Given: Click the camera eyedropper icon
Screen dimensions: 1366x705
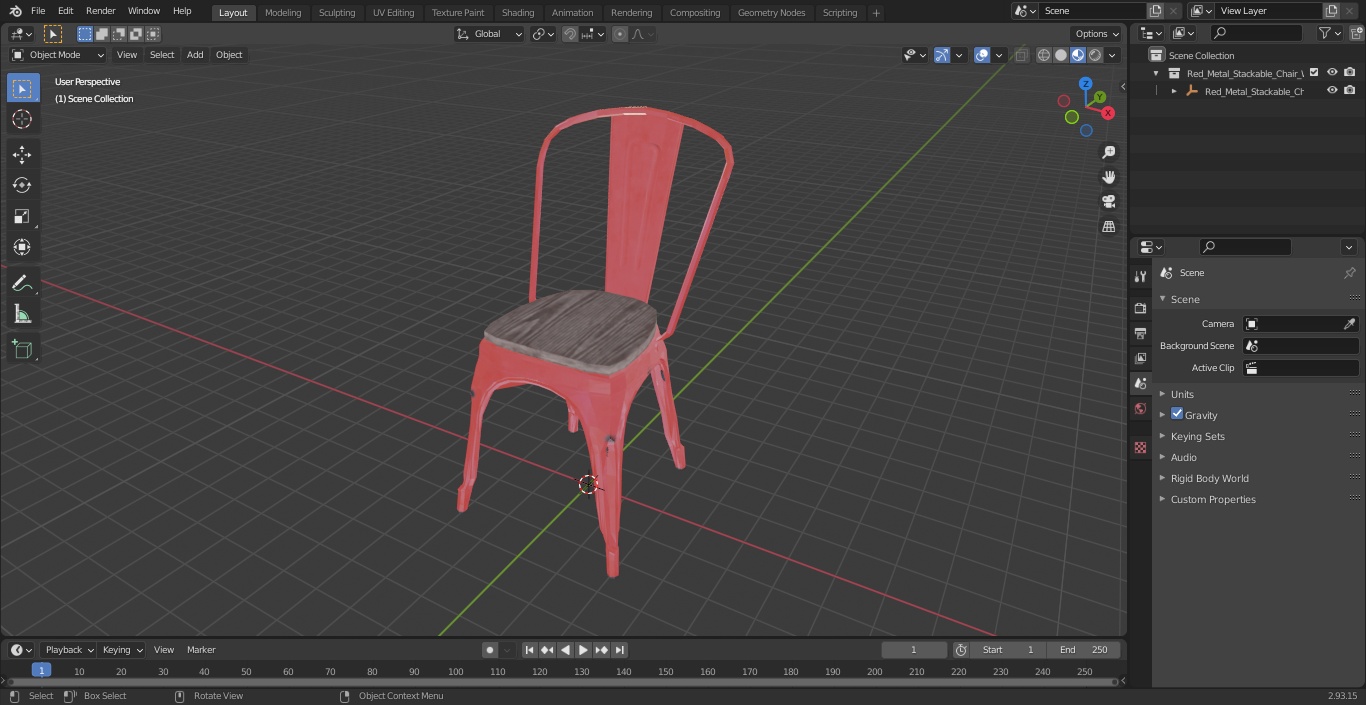Looking at the screenshot, I should [1349, 324].
